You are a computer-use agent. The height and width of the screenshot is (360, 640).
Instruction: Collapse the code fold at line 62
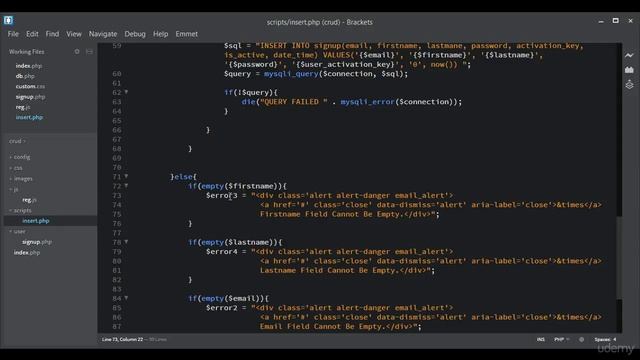[126, 92]
